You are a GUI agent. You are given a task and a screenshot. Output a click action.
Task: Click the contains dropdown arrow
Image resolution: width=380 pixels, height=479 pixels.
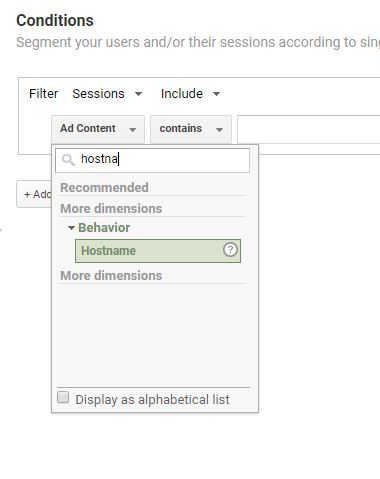219,130
